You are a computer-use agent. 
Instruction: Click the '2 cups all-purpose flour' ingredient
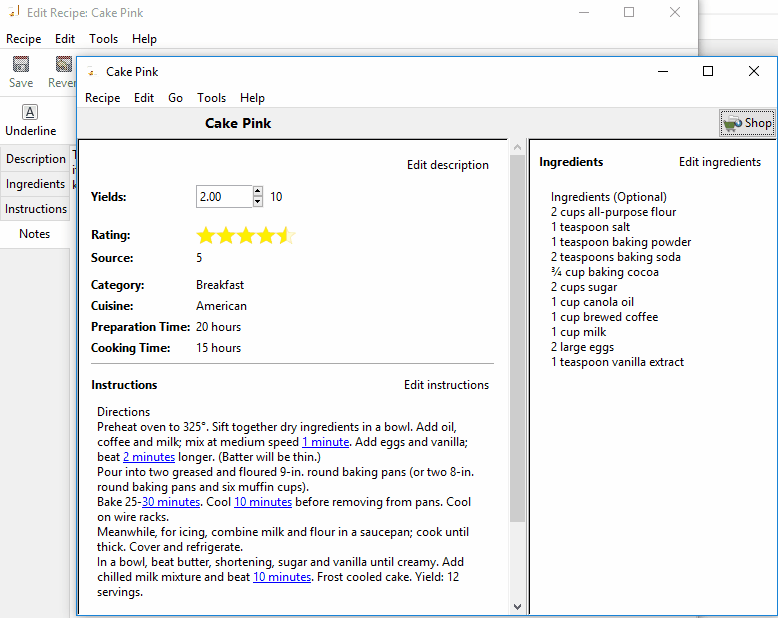pos(613,212)
